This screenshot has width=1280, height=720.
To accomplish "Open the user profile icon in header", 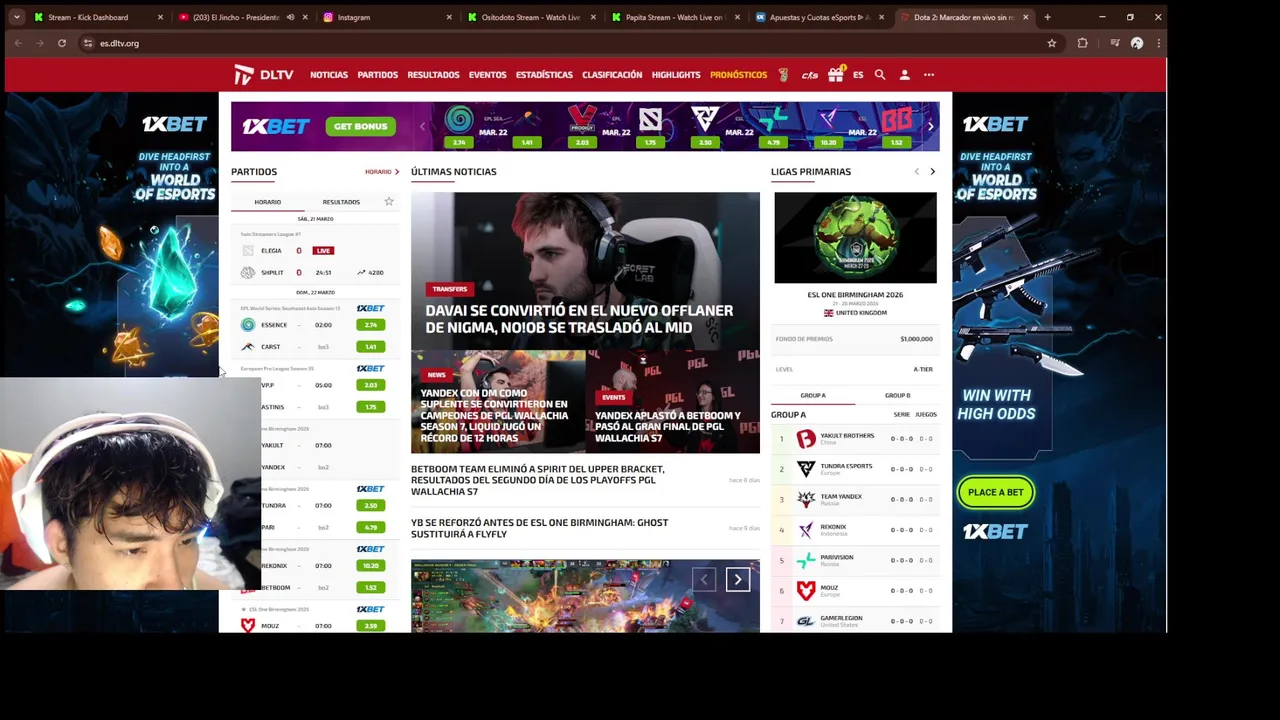I will pyautogui.click(x=904, y=75).
